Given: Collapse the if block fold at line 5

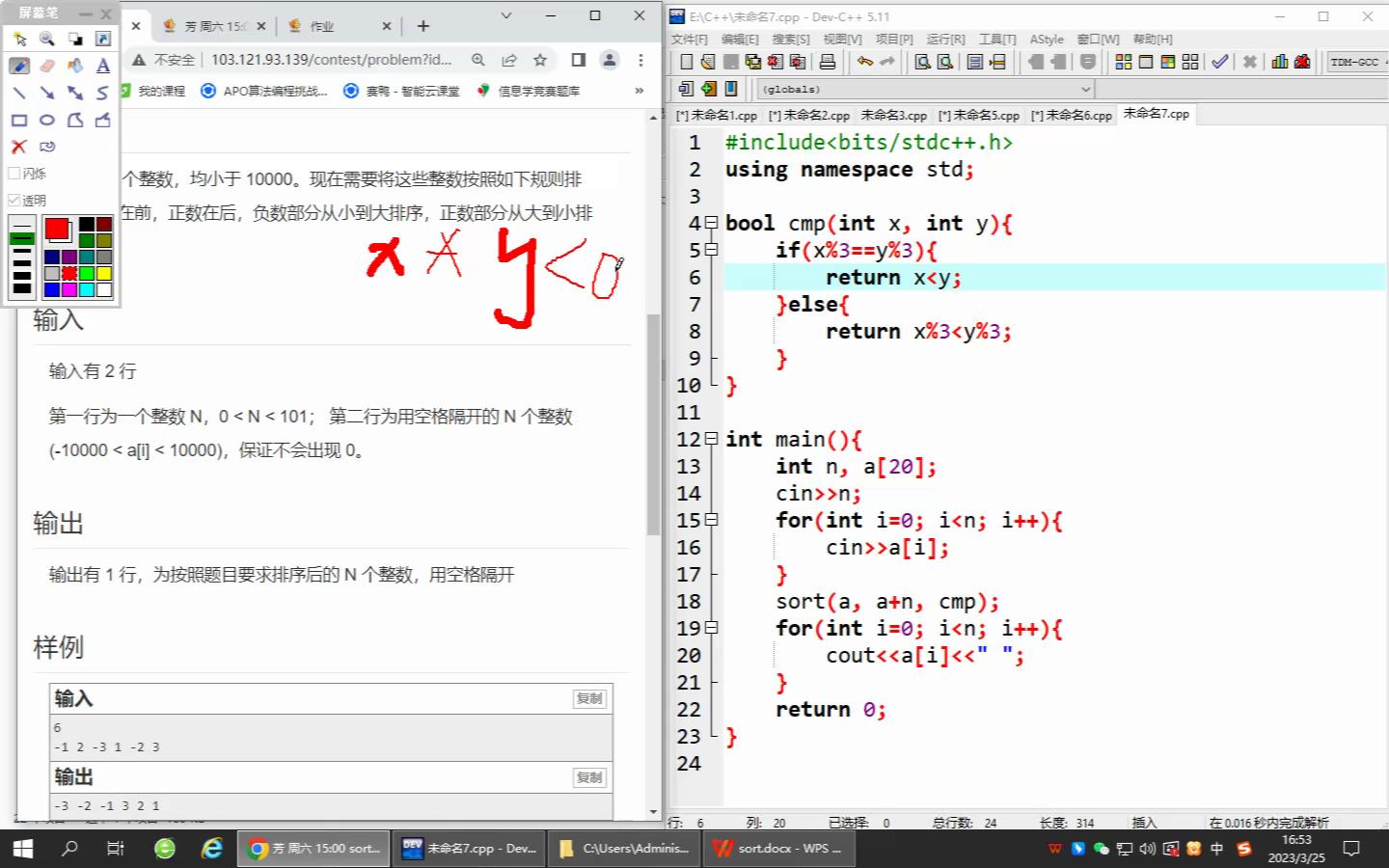Looking at the screenshot, I should pyautogui.click(x=712, y=250).
